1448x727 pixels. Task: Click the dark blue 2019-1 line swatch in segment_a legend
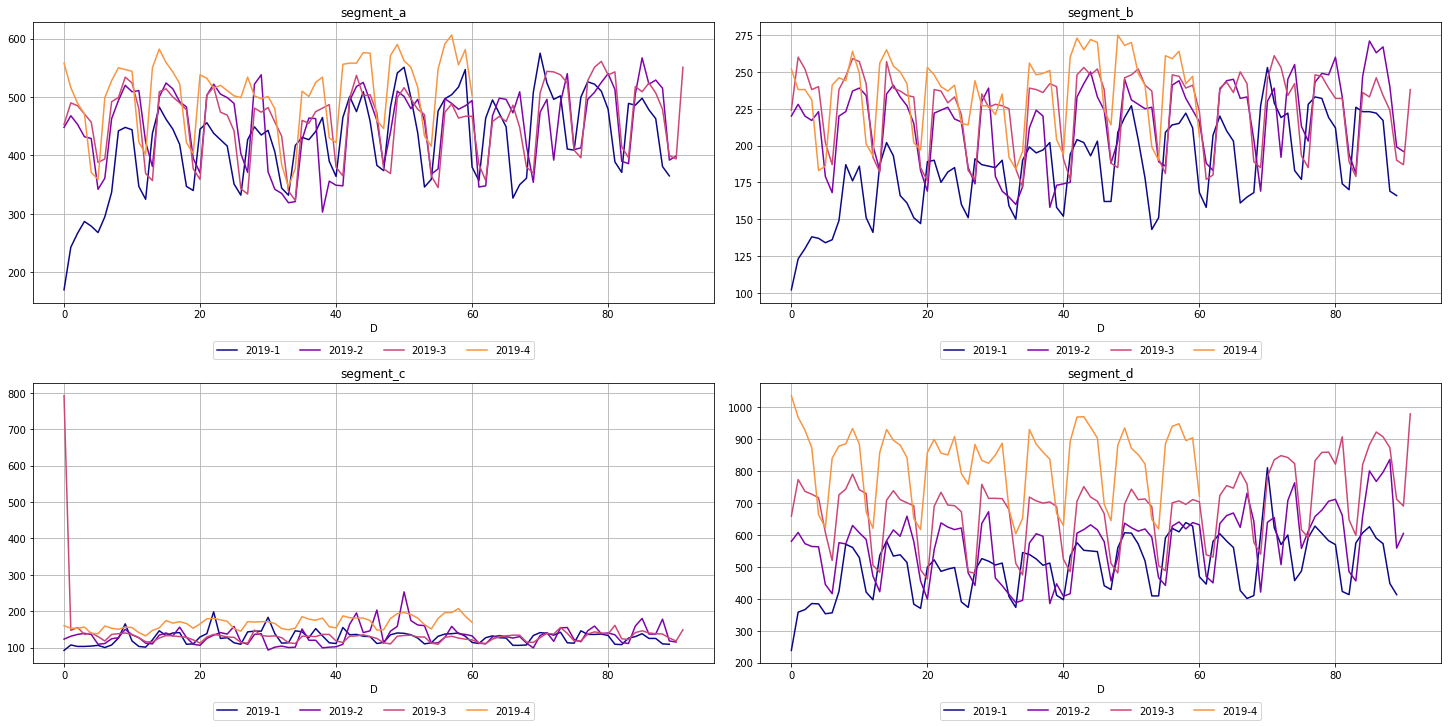pos(229,351)
